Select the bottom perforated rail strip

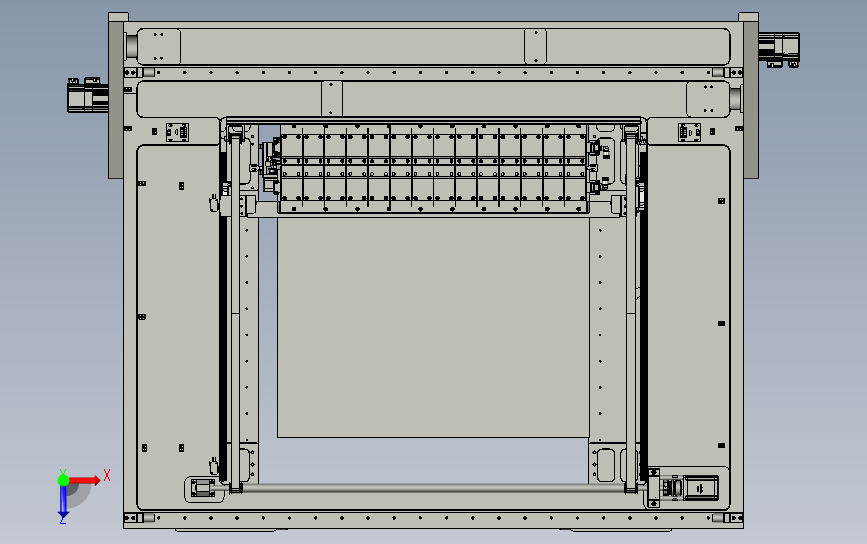[434, 519]
